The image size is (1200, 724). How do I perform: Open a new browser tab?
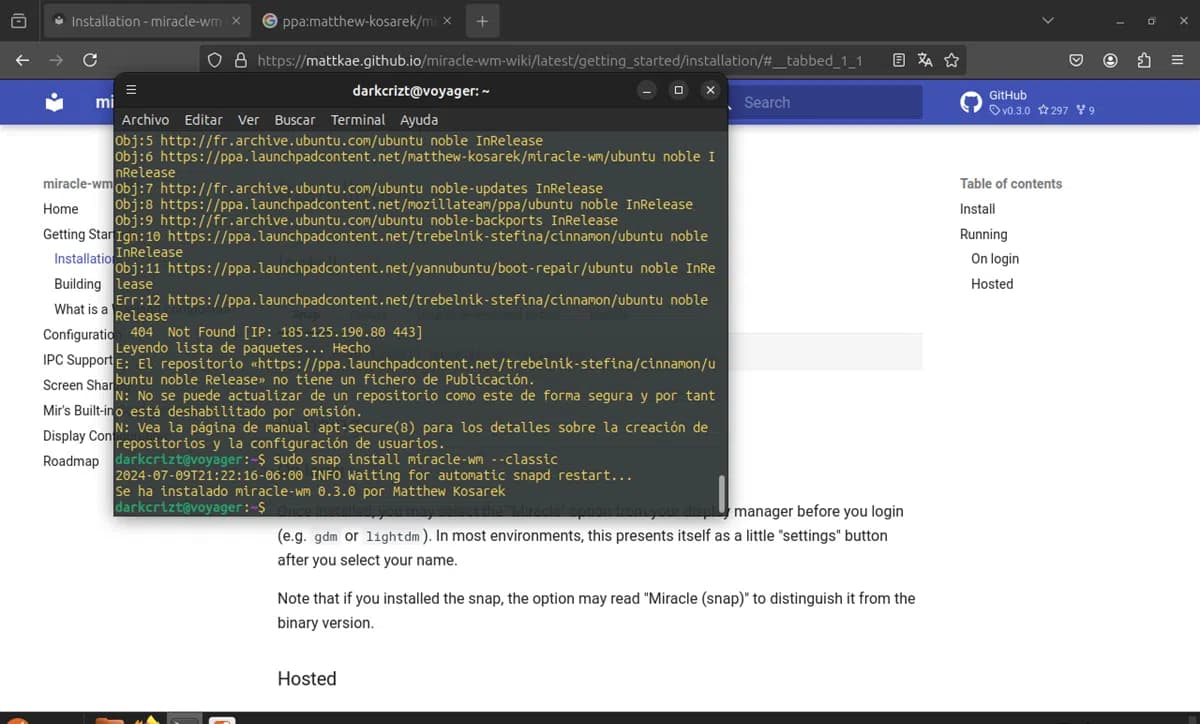(482, 21)
